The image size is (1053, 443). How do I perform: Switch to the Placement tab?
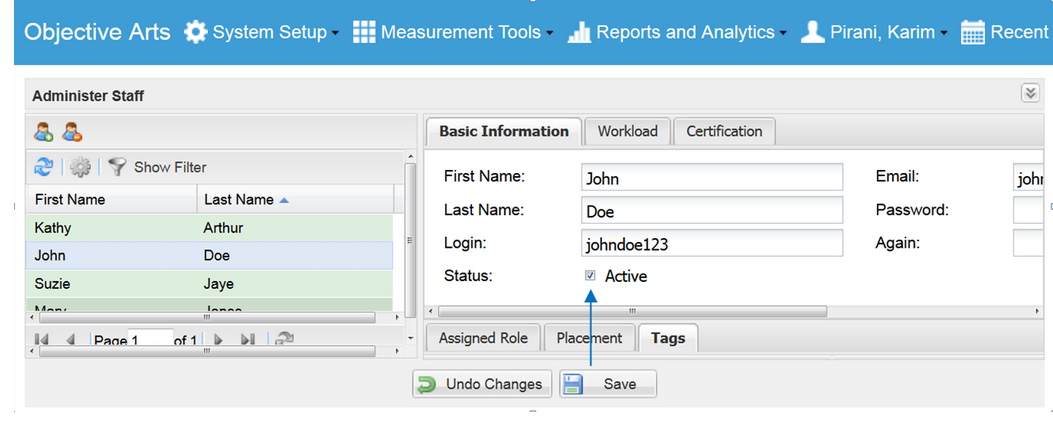(589, 338)
